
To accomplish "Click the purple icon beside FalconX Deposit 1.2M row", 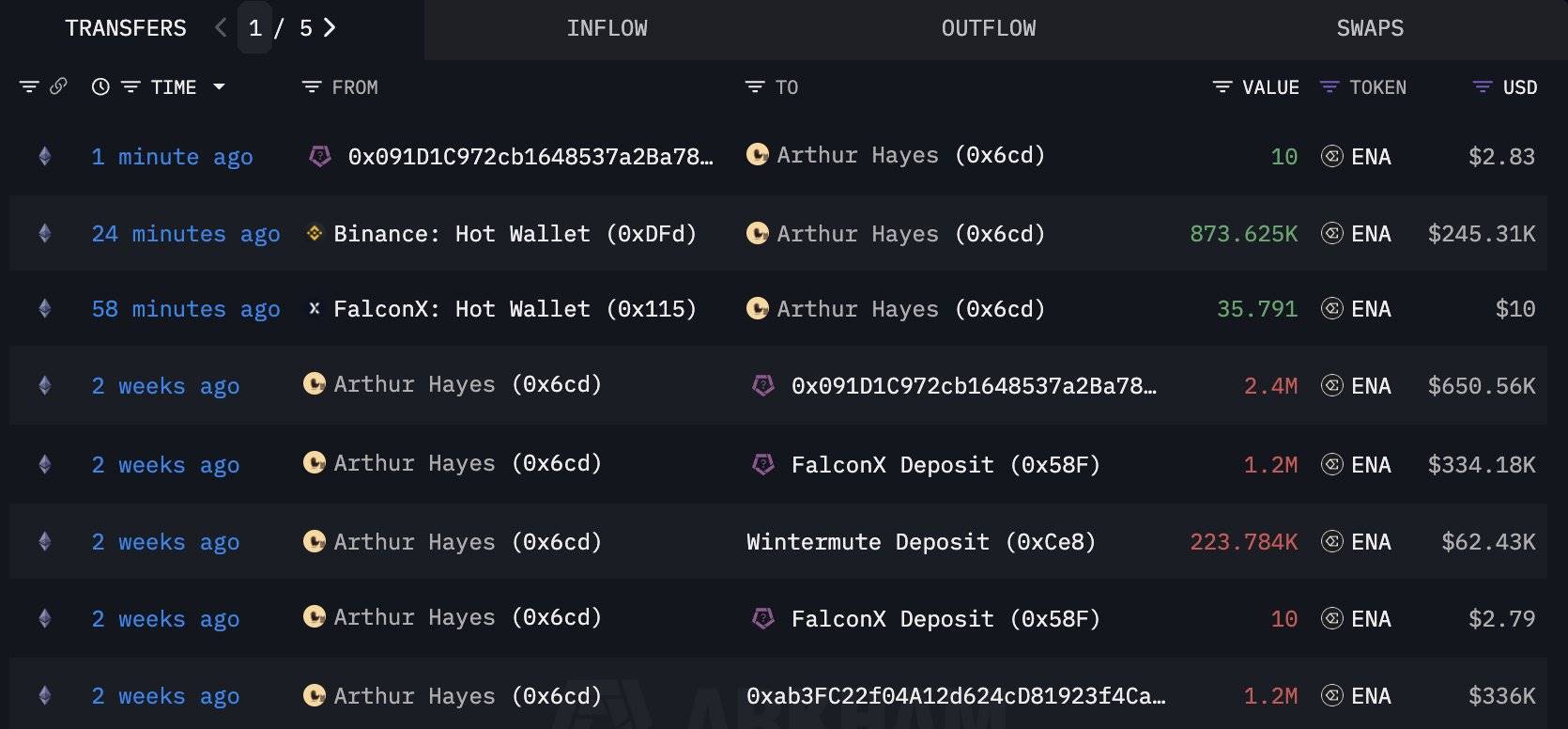I will 763,464.
